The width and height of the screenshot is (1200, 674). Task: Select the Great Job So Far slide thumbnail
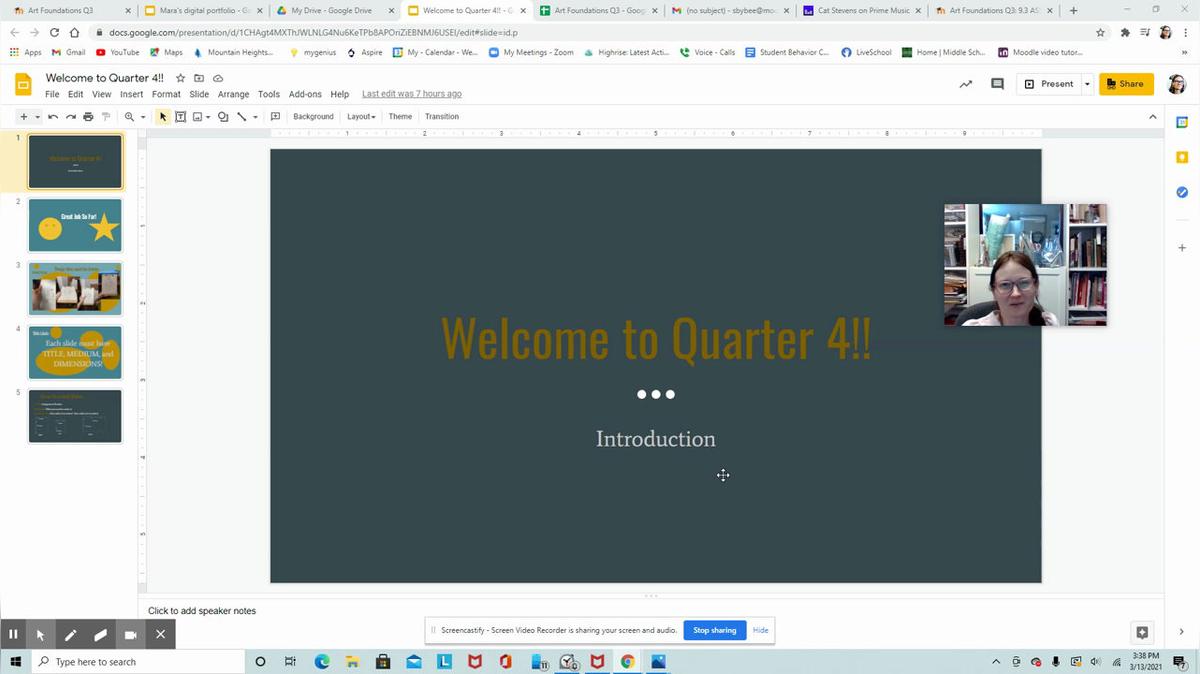coord(75,225)
